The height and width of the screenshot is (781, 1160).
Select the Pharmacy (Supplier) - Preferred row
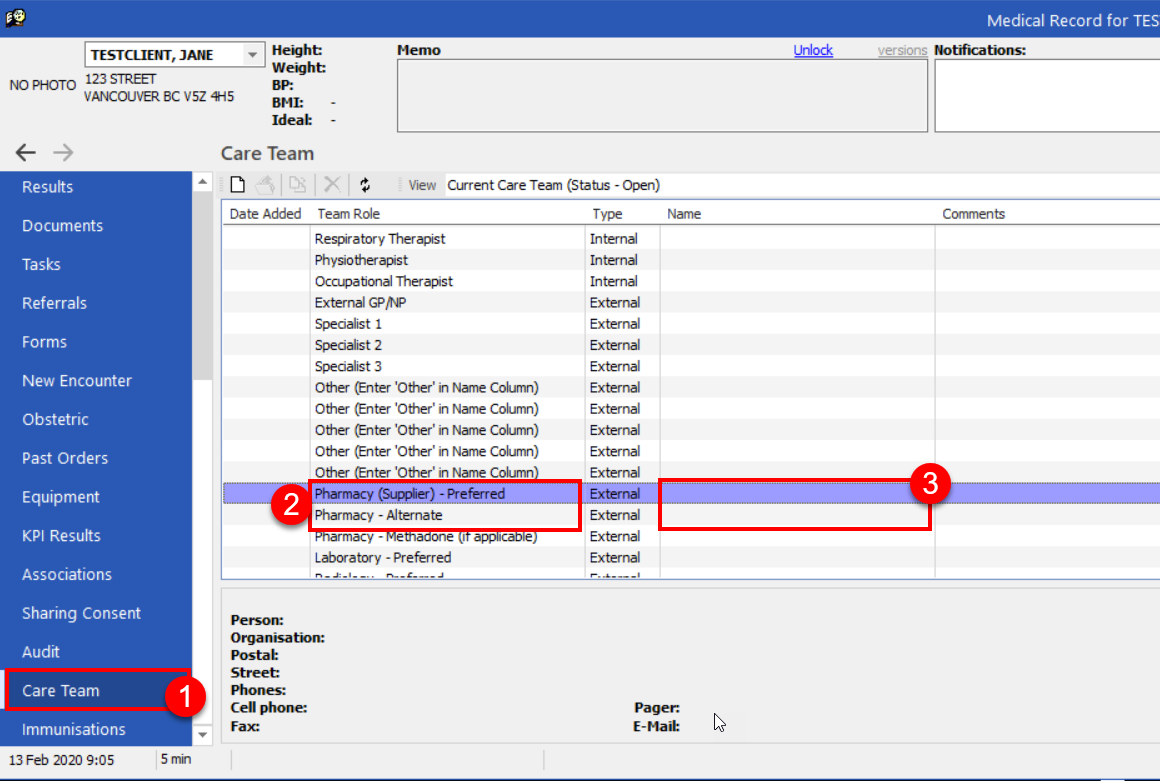tap(410, 494)
